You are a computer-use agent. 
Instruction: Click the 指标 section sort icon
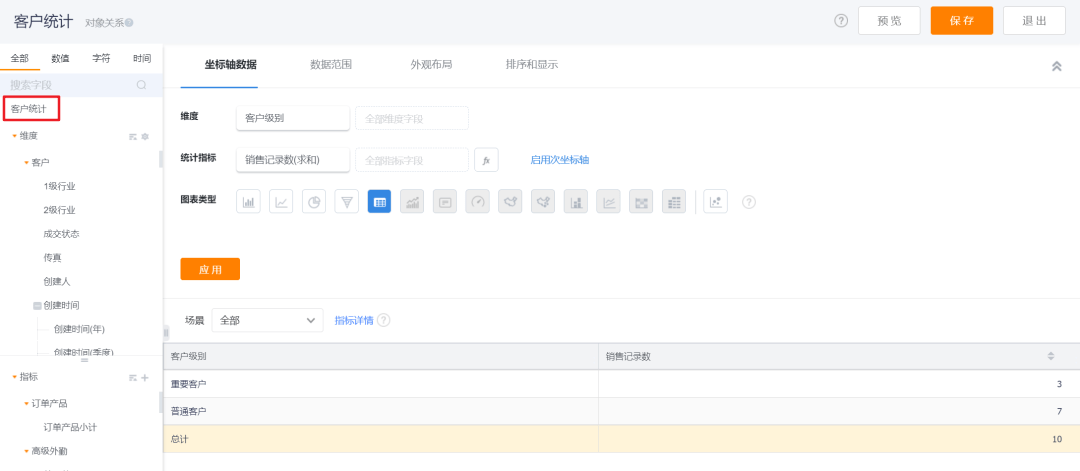coord(133,377)
